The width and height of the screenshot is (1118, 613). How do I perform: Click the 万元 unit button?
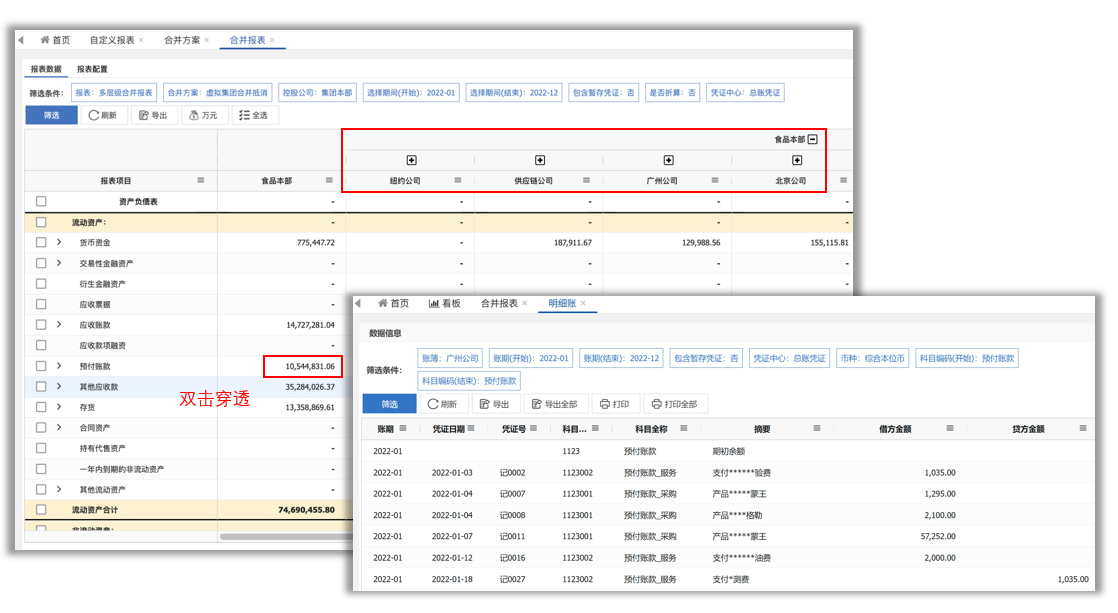click(204, 115)
